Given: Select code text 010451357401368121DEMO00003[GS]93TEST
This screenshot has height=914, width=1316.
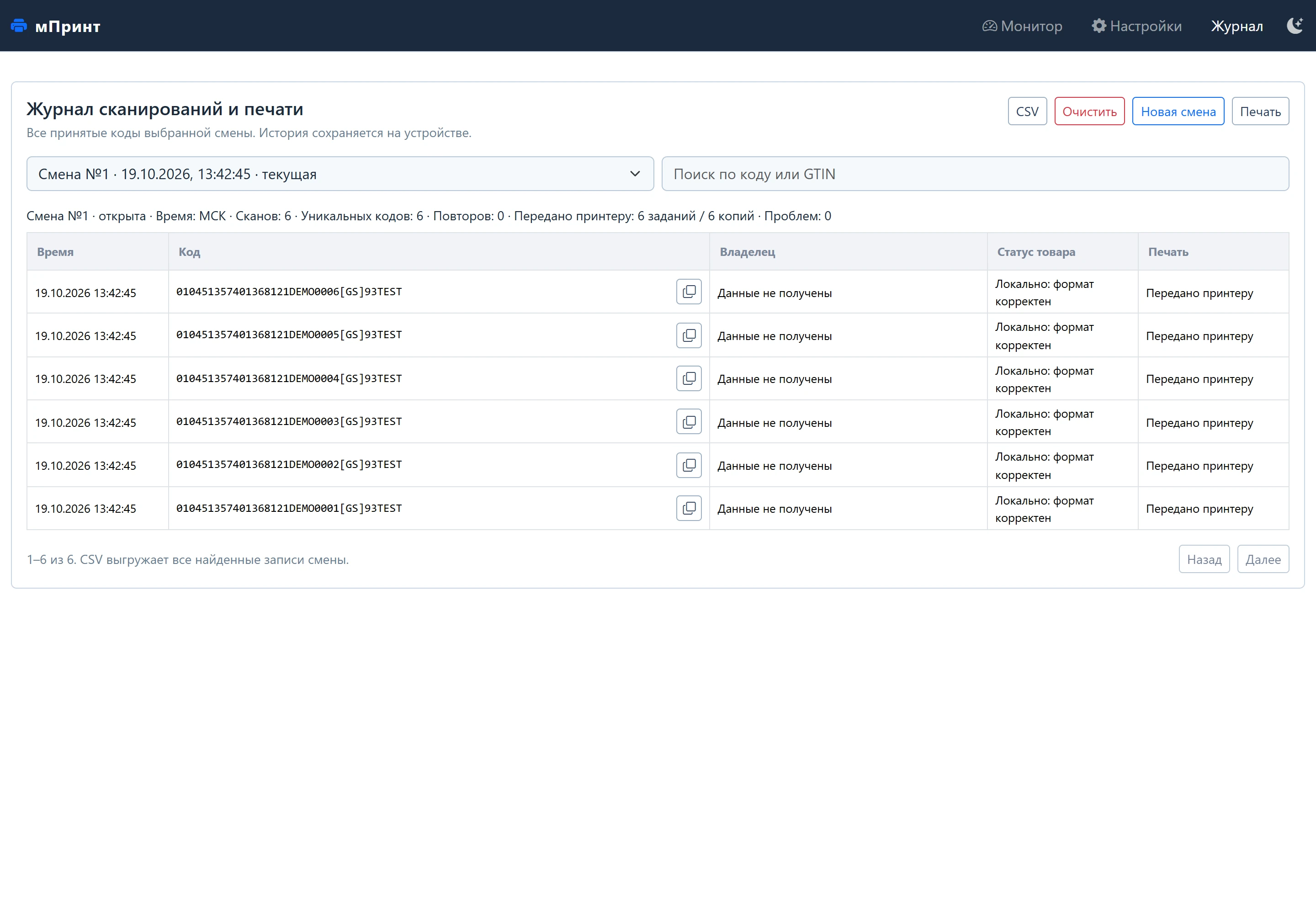Looking at the screenshot, I should pos(289,421).
